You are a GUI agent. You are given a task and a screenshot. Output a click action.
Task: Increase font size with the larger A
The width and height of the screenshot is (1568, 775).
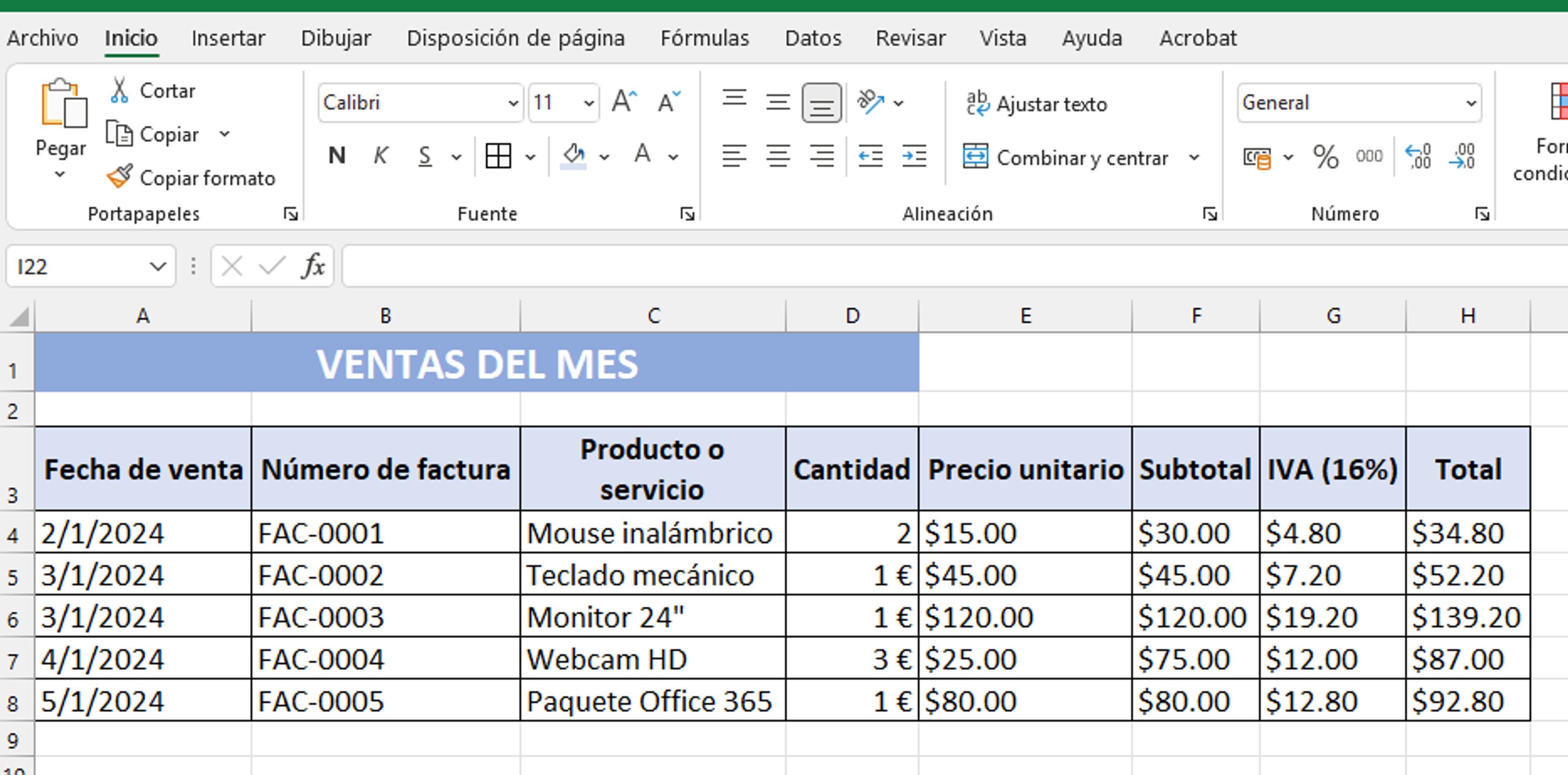click(624, 102)
